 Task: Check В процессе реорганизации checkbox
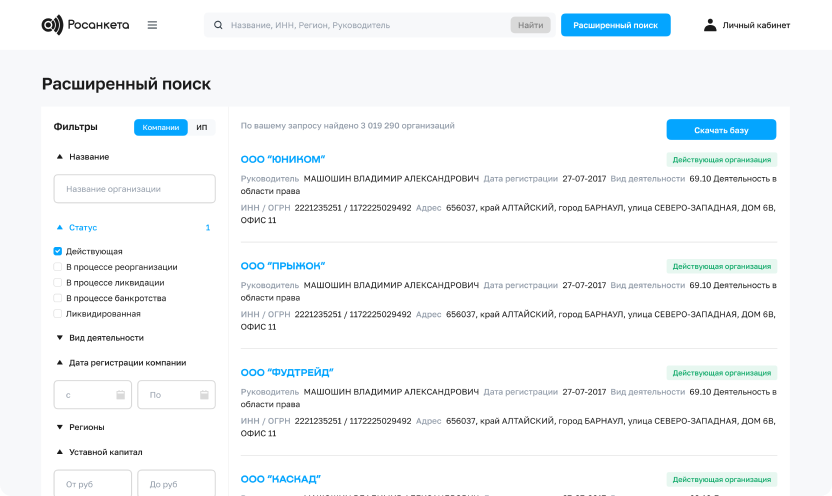pos(58,267)
